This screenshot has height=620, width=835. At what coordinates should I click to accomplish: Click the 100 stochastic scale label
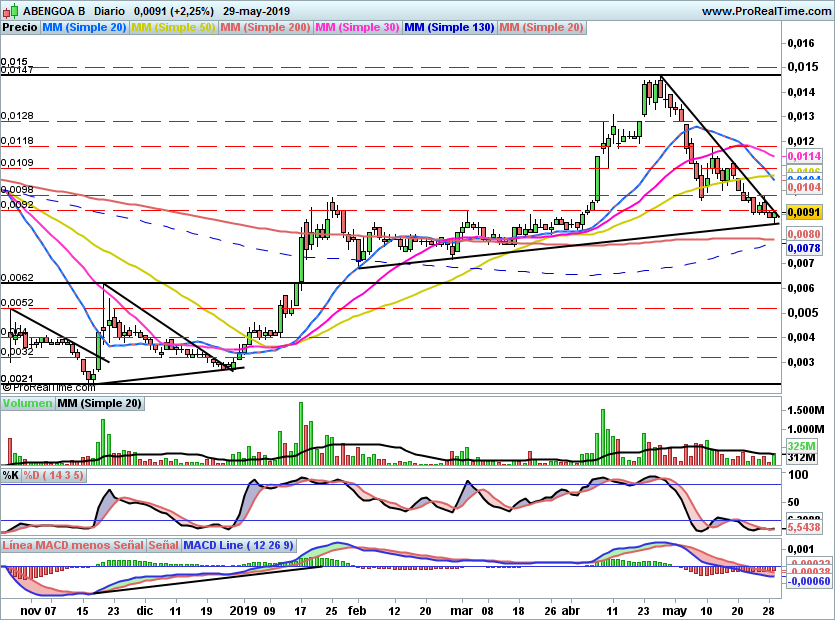pos(798,475)
